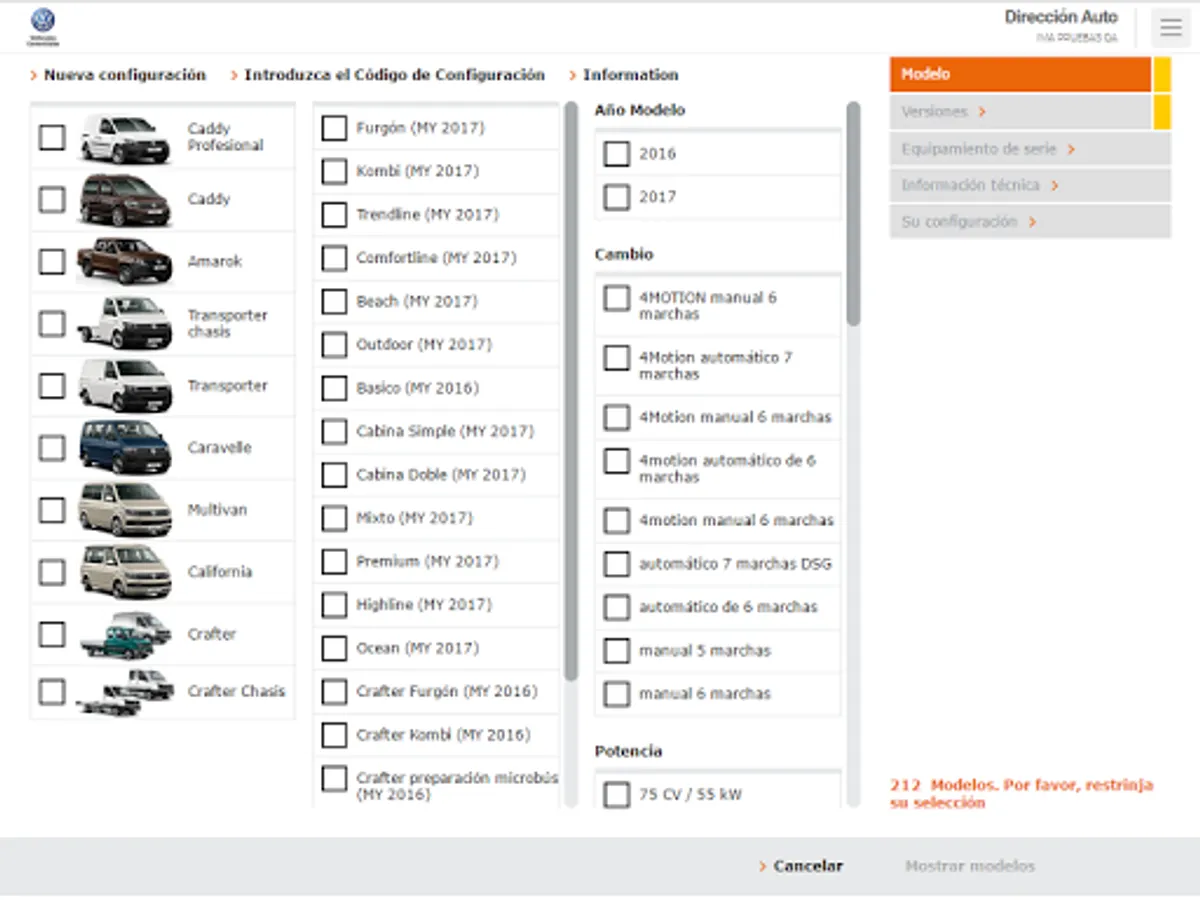
Task: Check the Caddy Profesional model checkbox
Action: 52,138
